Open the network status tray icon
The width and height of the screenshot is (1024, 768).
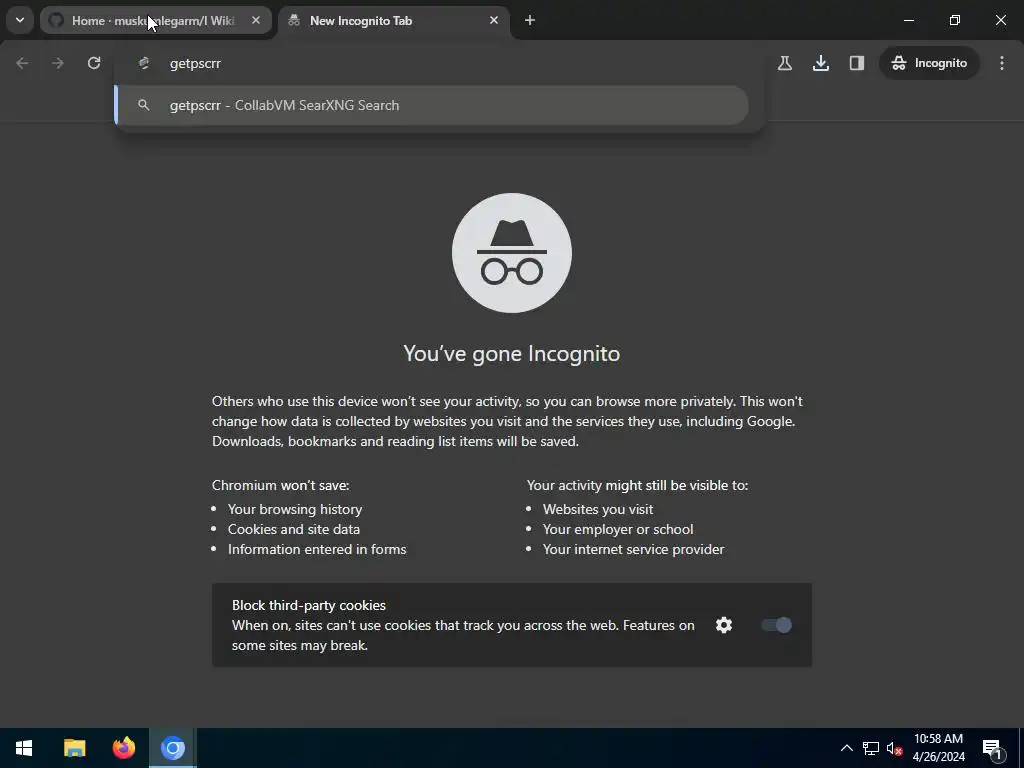click(x=871, y=748)
